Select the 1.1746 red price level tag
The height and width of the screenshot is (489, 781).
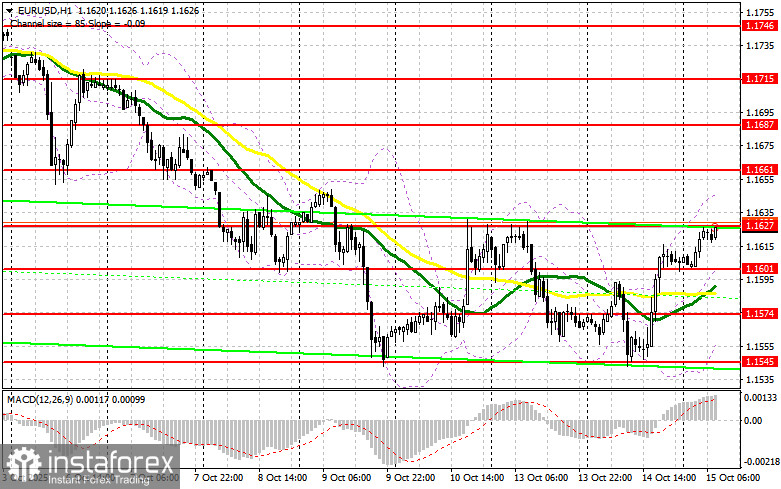click(760, 26)
